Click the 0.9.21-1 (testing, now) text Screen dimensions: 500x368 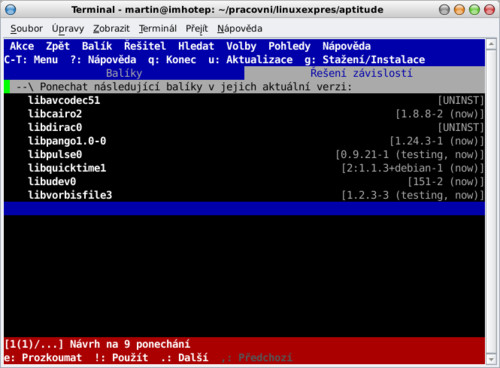point(409,155)
